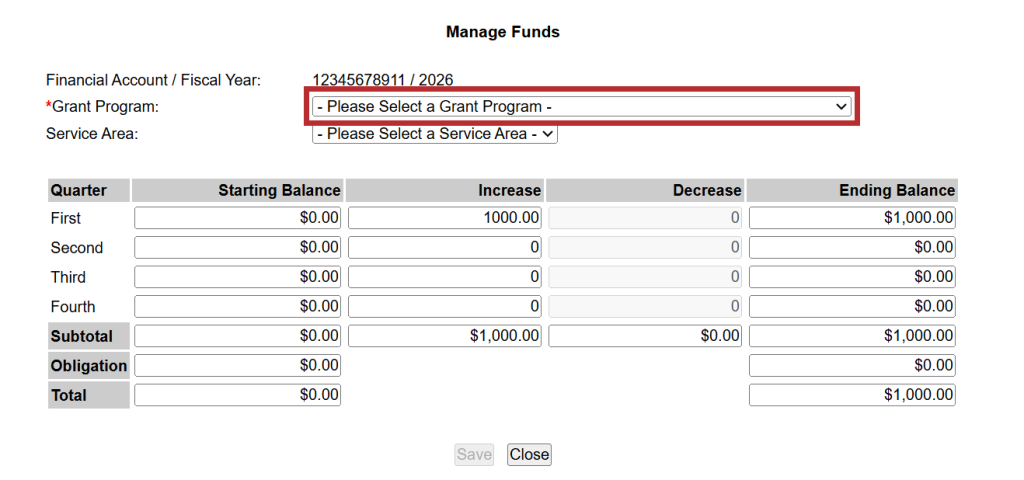Select the Obligation Starting Balance field

[x=237, y=366]
